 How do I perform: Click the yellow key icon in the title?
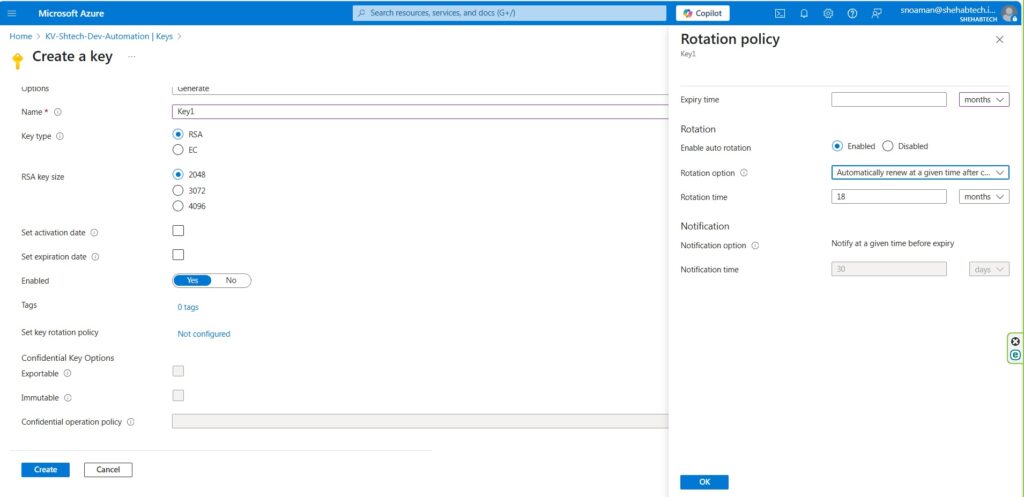click(x=18, y=60)
